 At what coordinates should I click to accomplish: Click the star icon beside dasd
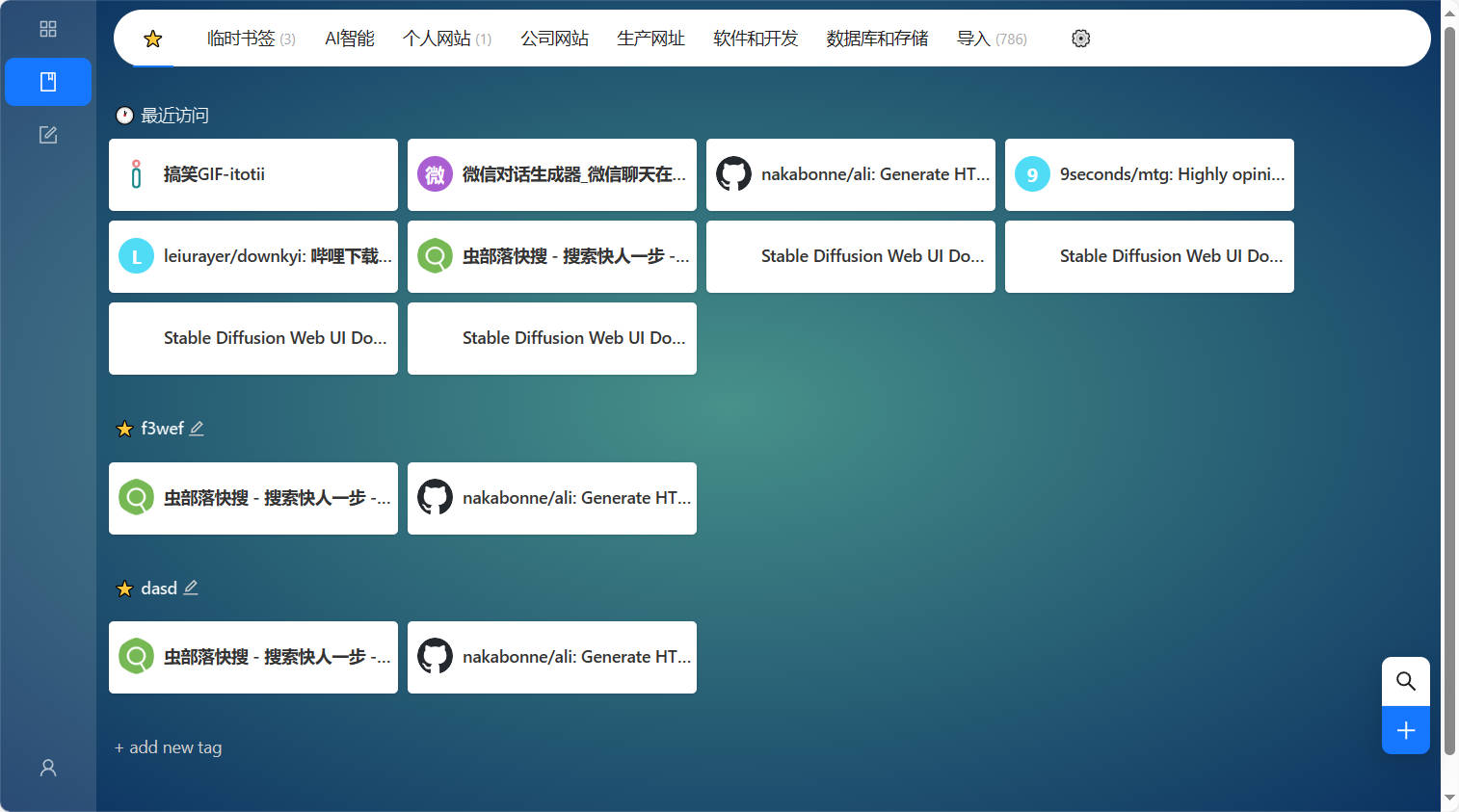coord(124,589)
